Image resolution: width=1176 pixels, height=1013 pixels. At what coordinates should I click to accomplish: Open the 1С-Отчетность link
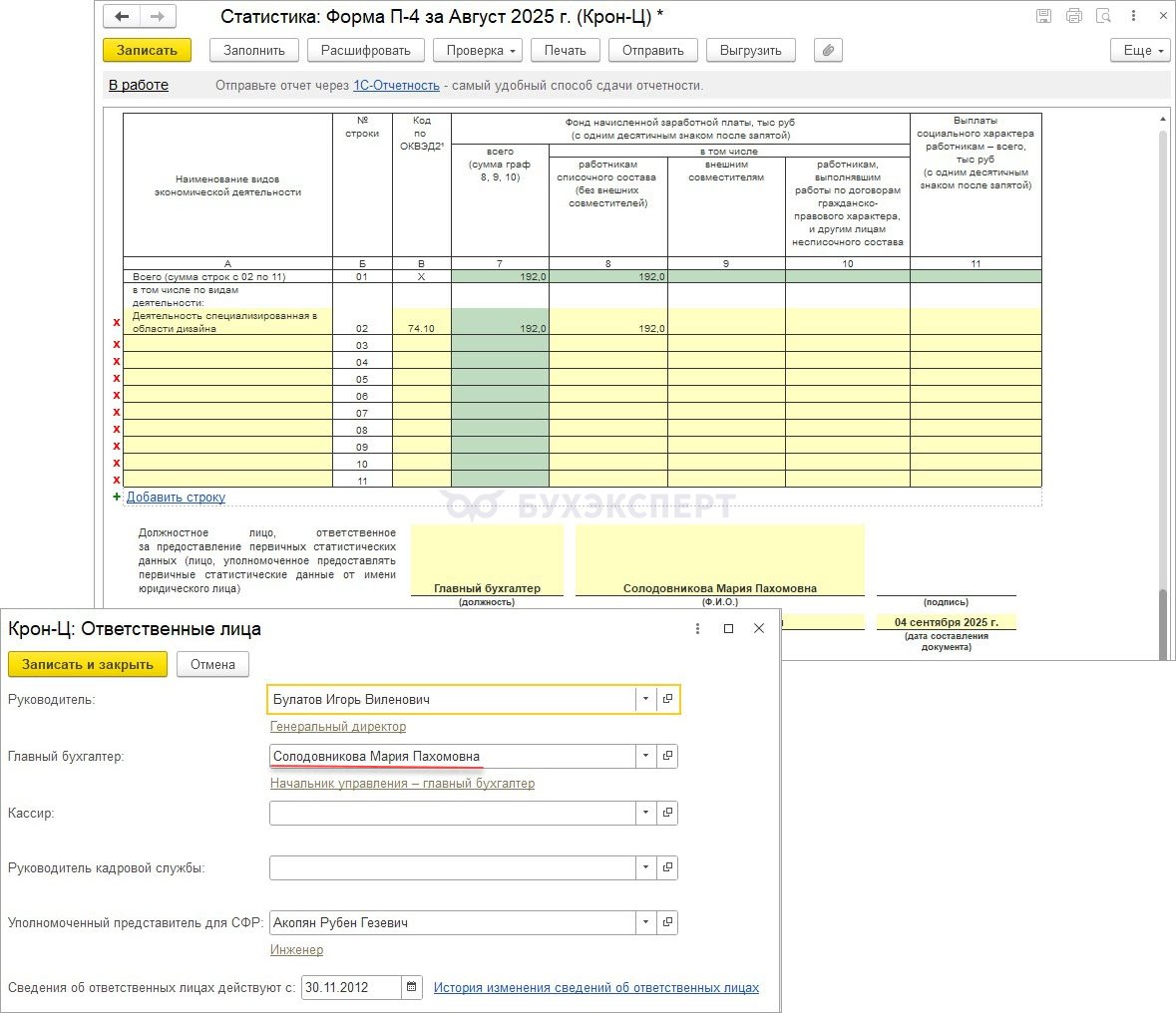point(396,86)
